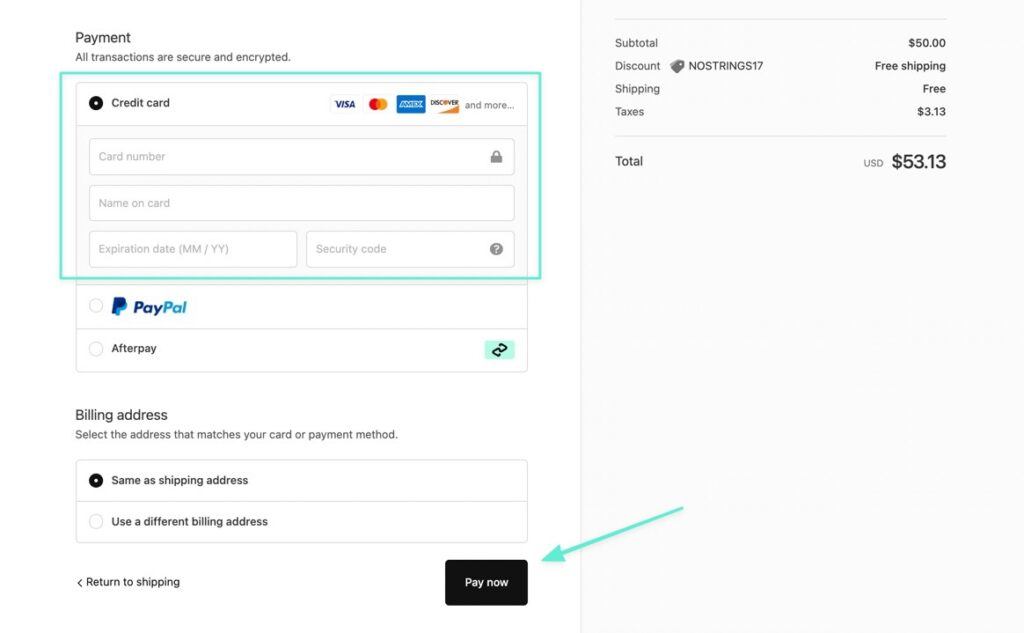Click the lock icon in card number field
The image size is (1024, 633).
coord(495,156)
